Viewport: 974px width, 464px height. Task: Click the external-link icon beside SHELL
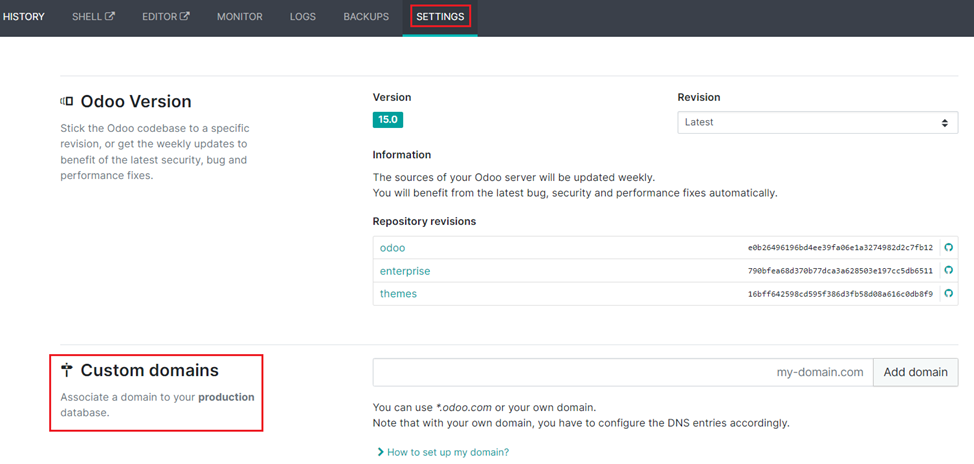[110, 16]
